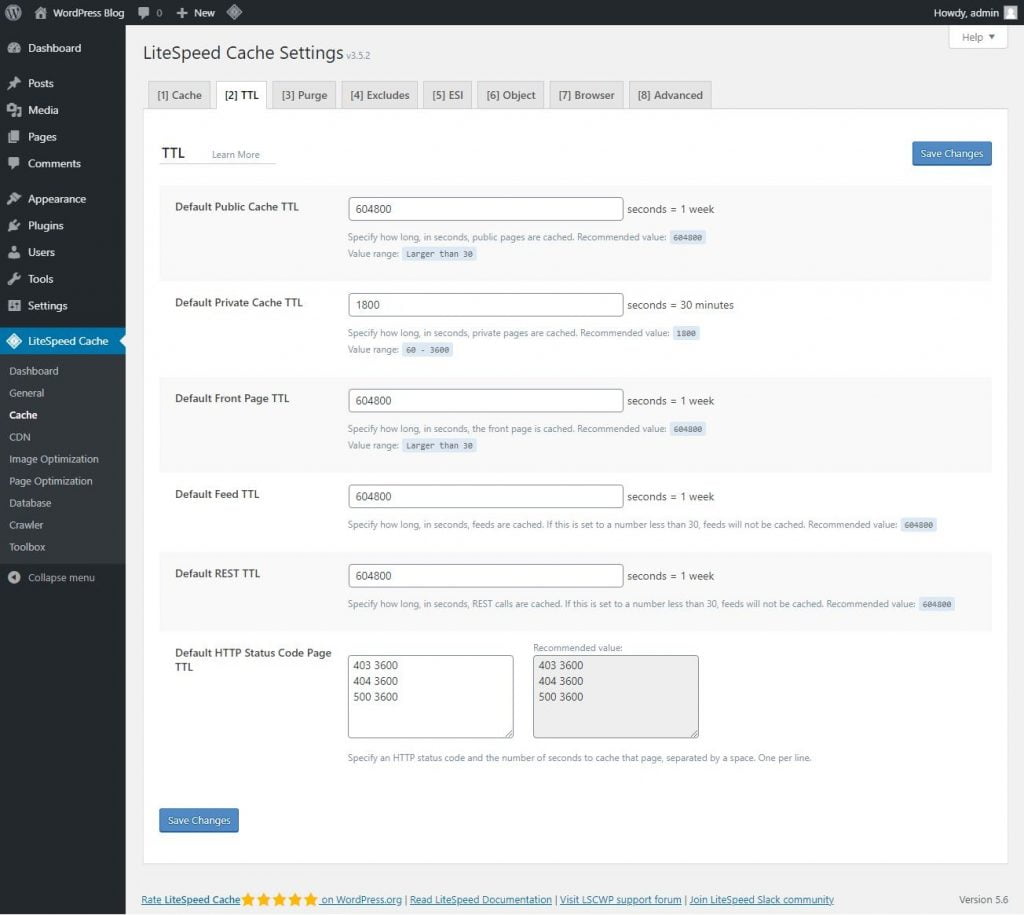Viewport: 1024px width, 915px height.
Task: Click the Version 5.6 footer text
Action: 984,899
